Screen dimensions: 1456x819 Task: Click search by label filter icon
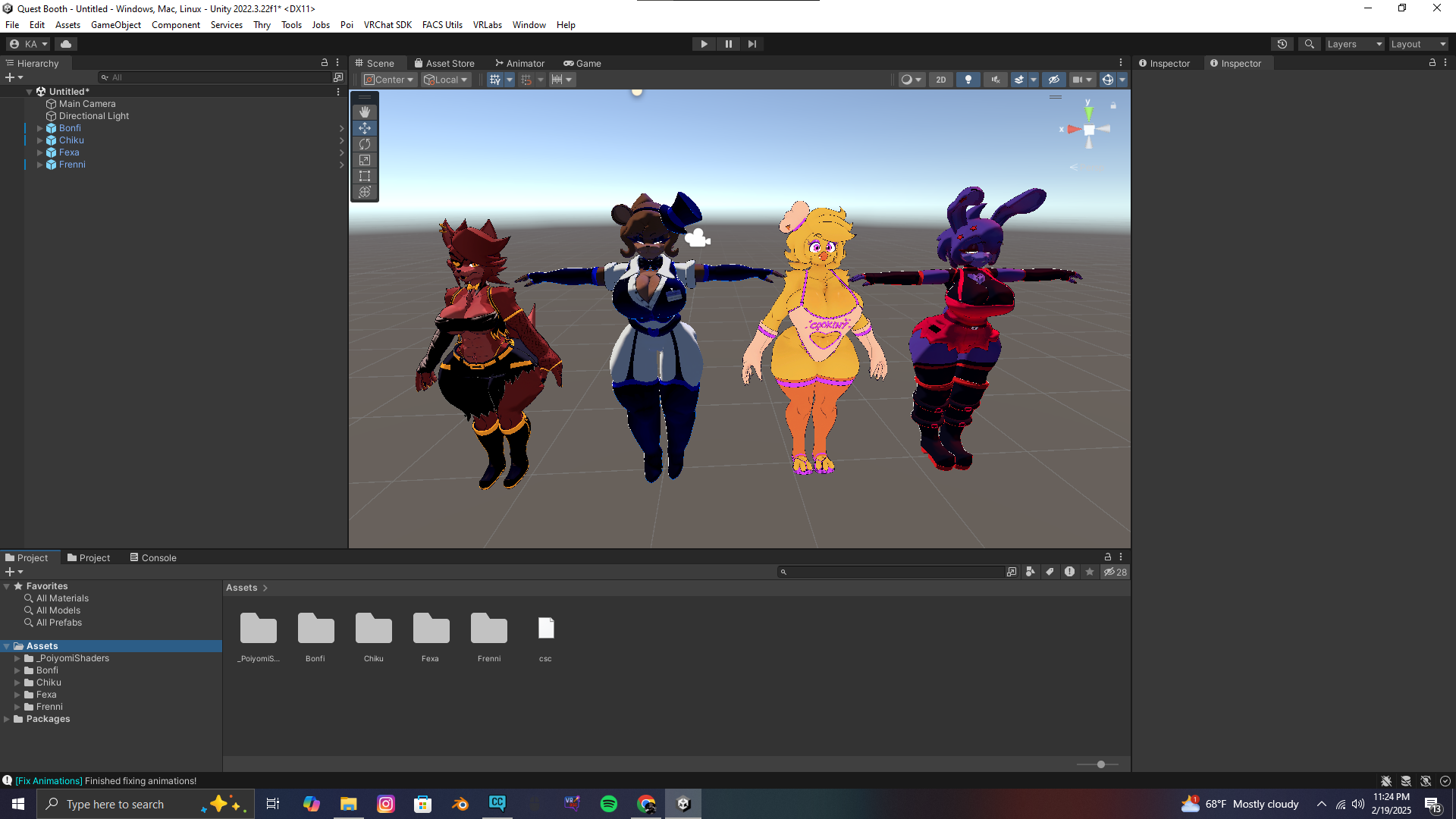click(1050, 573)
